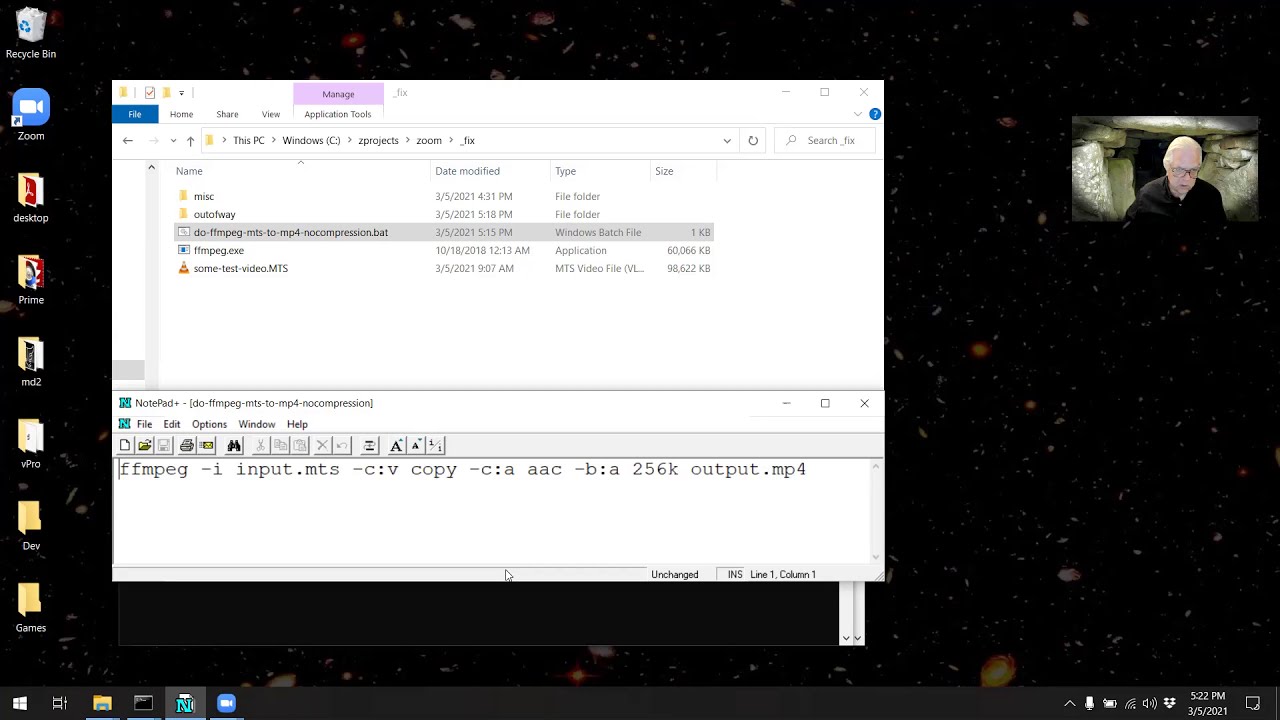Click the Save floppy disk icon in NotePad+
This screenshot has width=1280, height=720.
pyautogui.click(x=164, y=445)
